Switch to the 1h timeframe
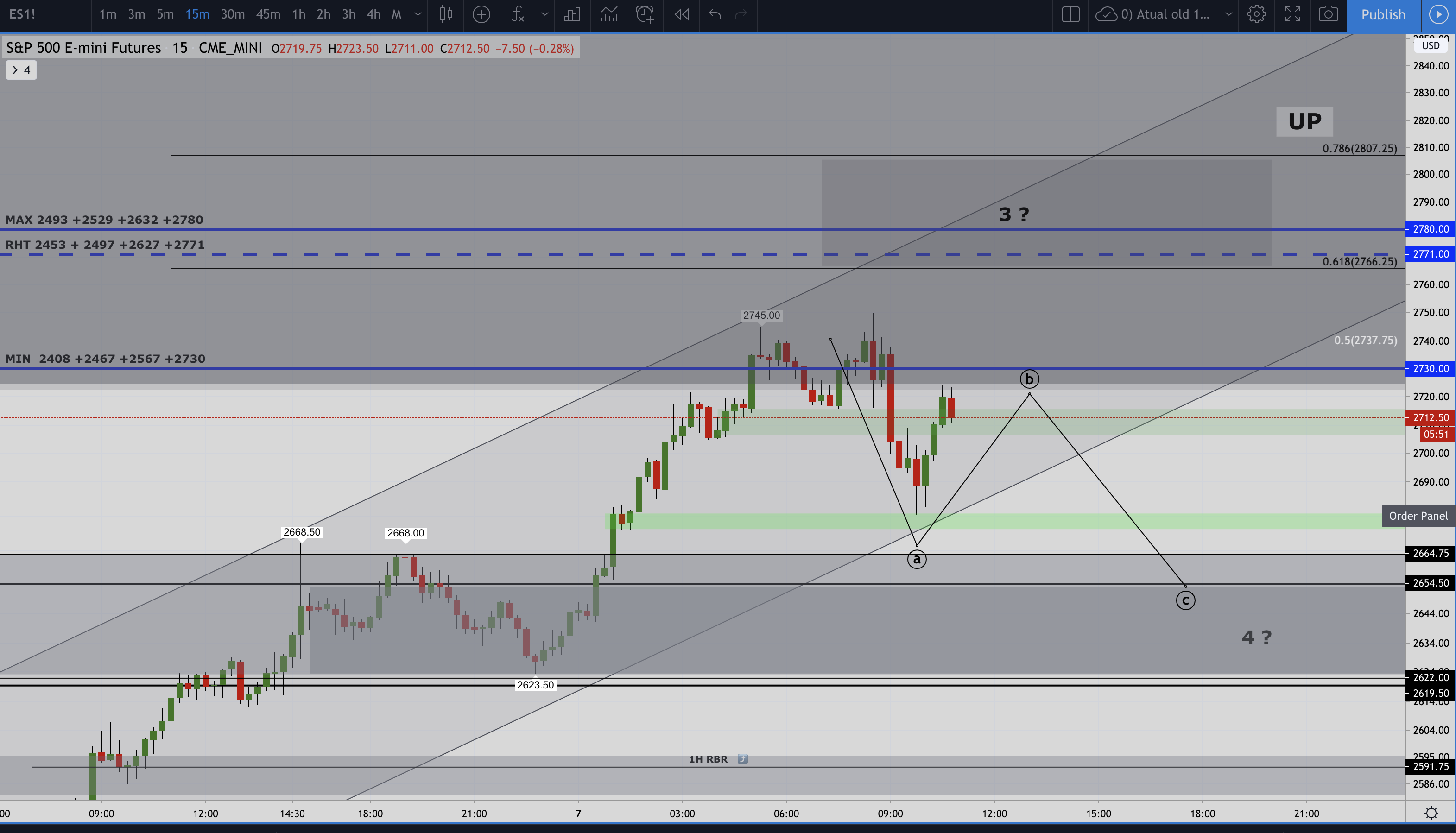The width and height of the screenshot is (1456, 833). (x=298, y=14)
